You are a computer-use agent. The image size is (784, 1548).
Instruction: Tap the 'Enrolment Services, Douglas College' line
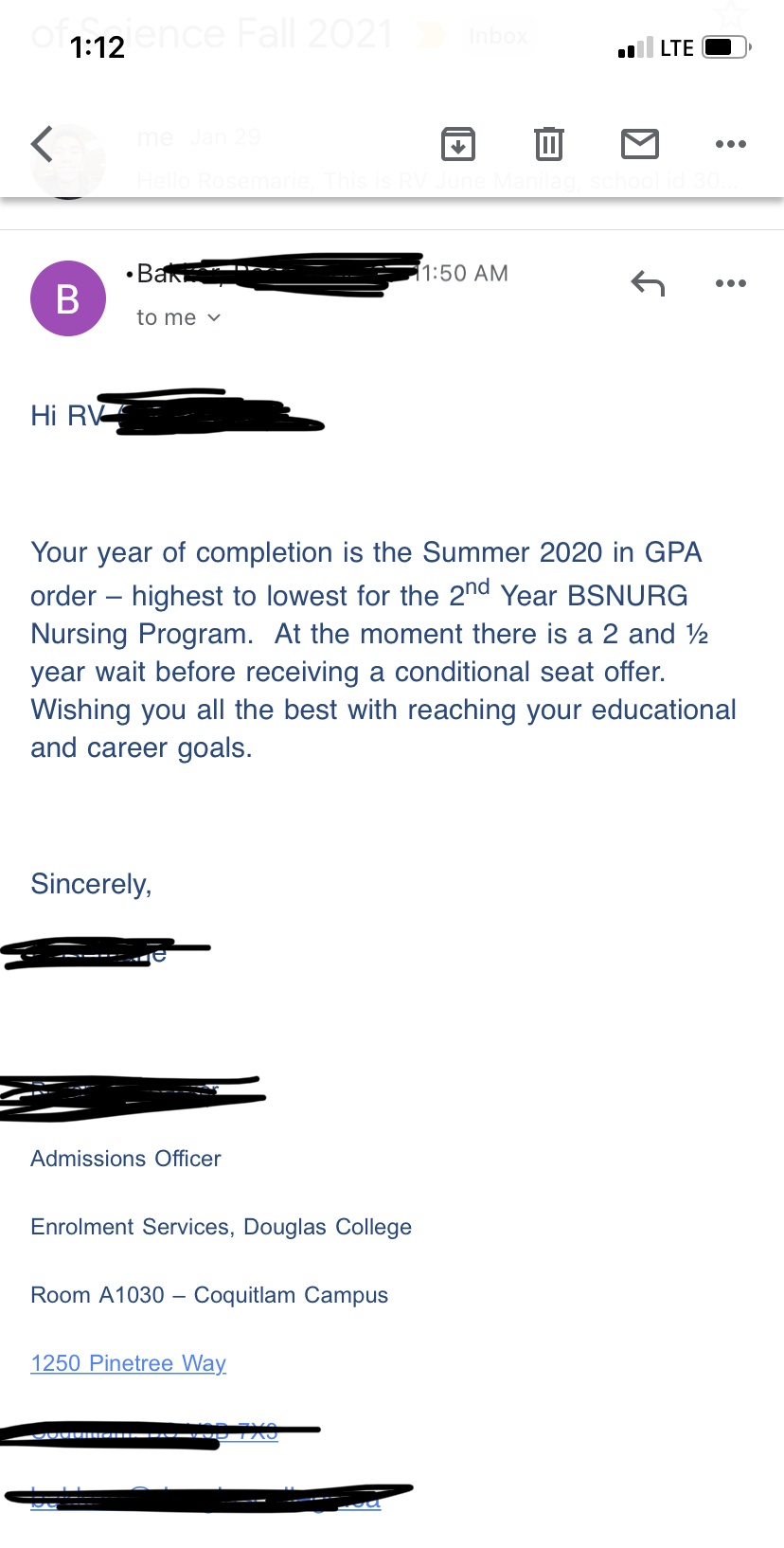point(222,1227)
